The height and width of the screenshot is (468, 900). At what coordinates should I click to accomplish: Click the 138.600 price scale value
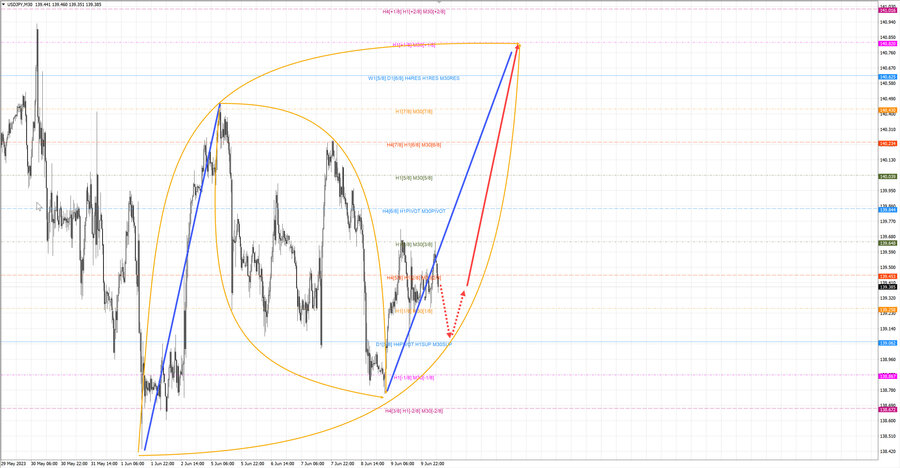coord(887,421)
